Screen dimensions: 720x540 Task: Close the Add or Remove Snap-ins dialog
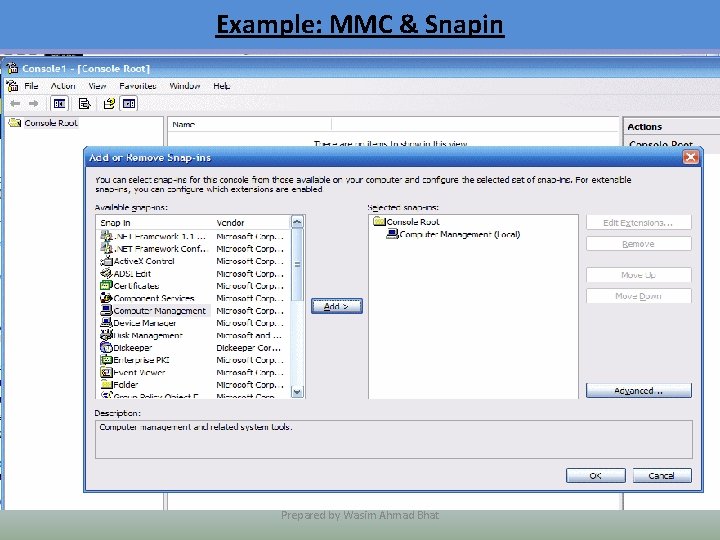tap(690, 158)
